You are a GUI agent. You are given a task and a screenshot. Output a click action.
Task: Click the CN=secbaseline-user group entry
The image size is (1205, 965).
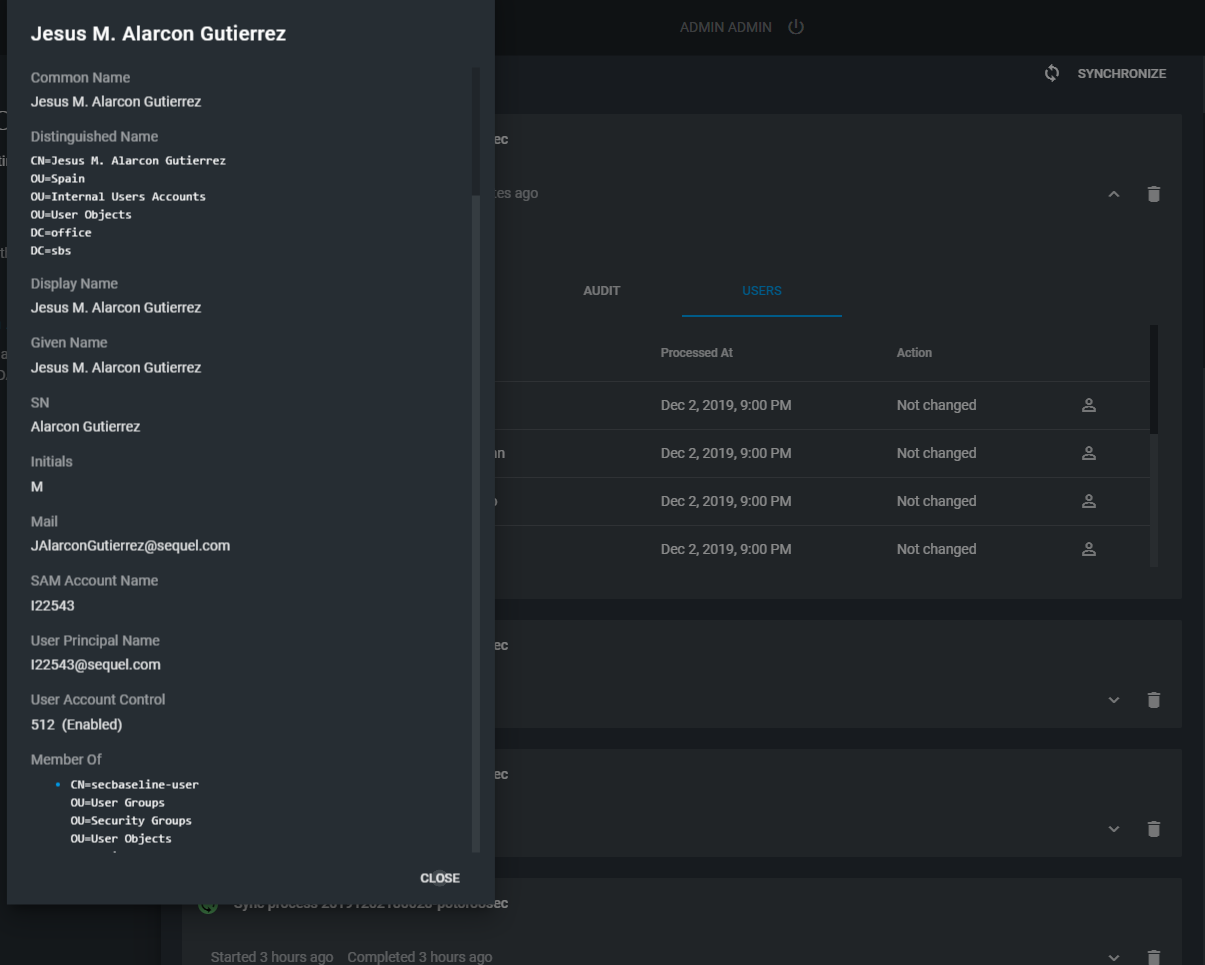[135, 785]
